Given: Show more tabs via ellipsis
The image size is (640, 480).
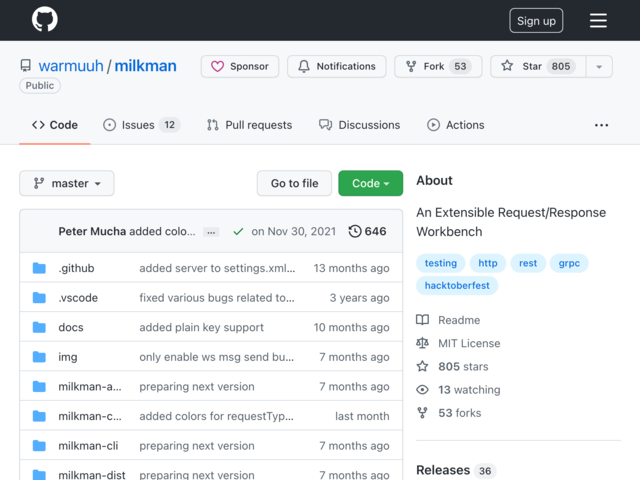Looking at the screenshot, I should (601, 125).
